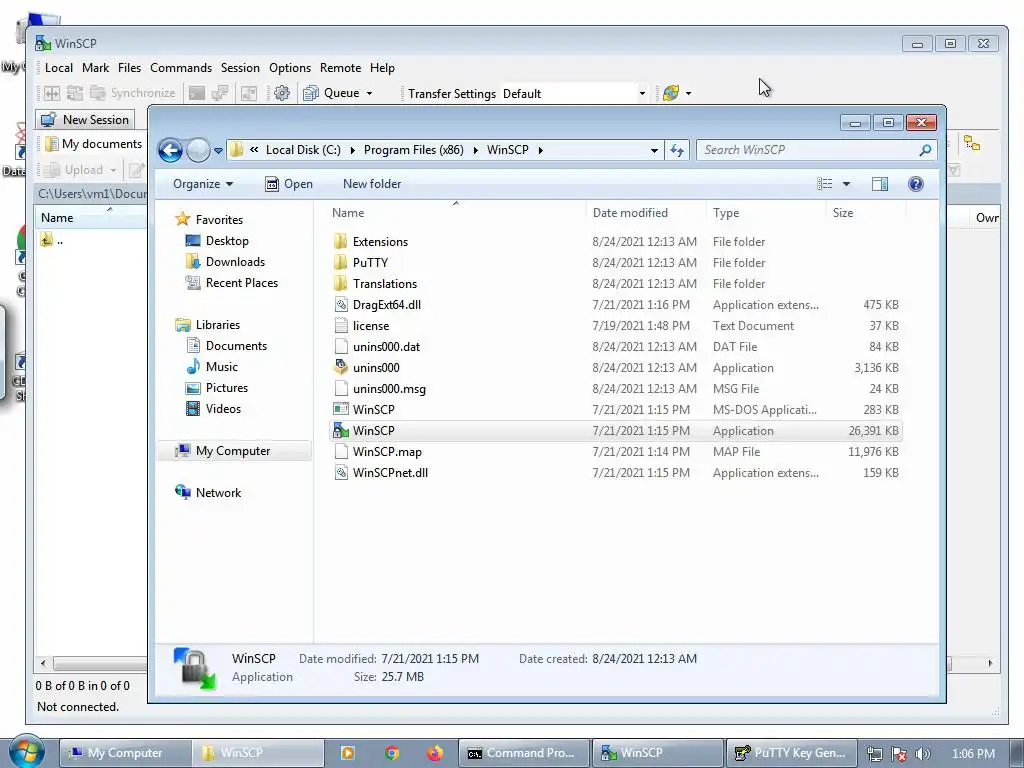Sort files by the Name column header
The height and width of the screenshot is (768, 1024).
(456, 213)
